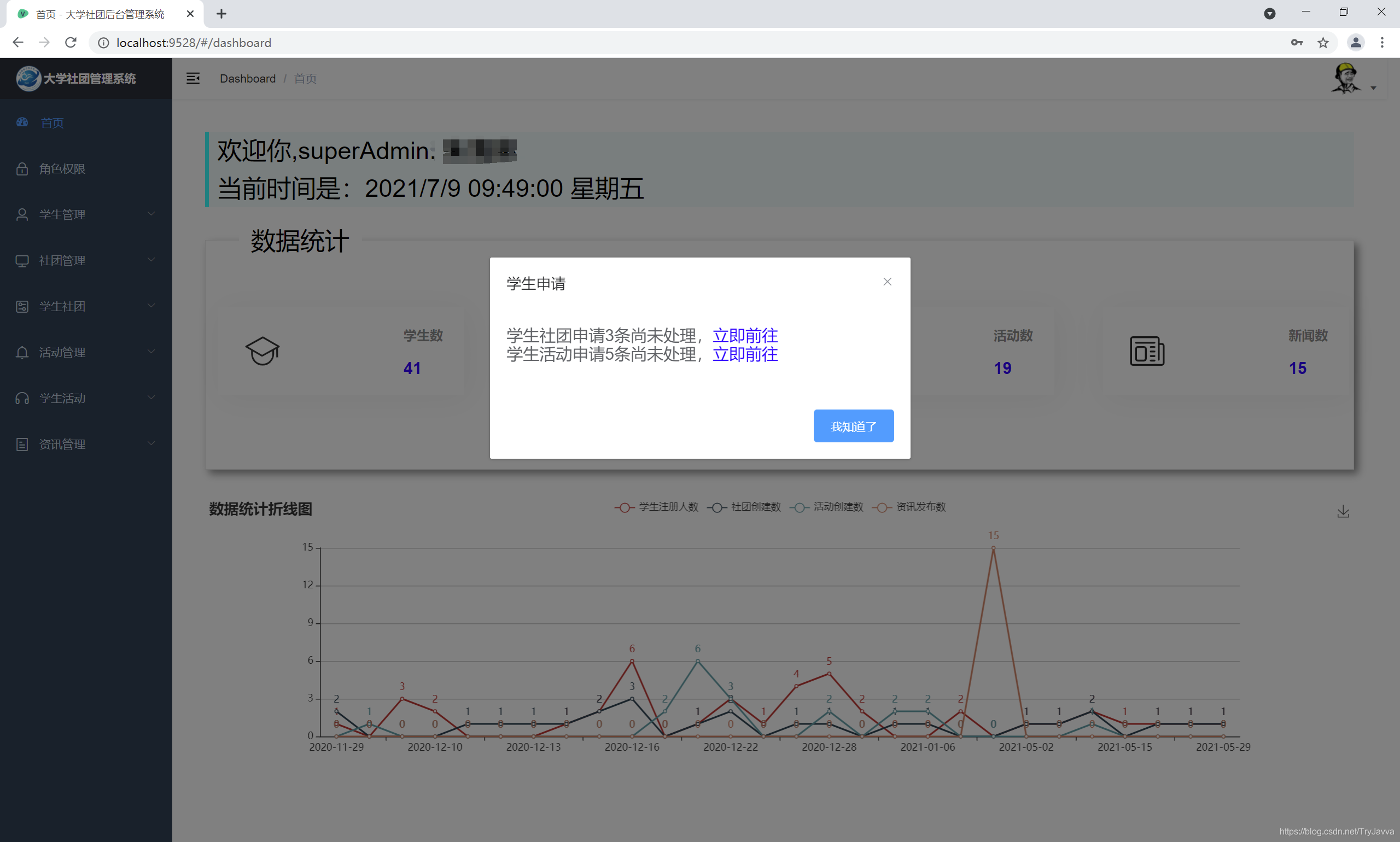Click the saved password key icon

pyautogui.click(x=1297, y=43)
